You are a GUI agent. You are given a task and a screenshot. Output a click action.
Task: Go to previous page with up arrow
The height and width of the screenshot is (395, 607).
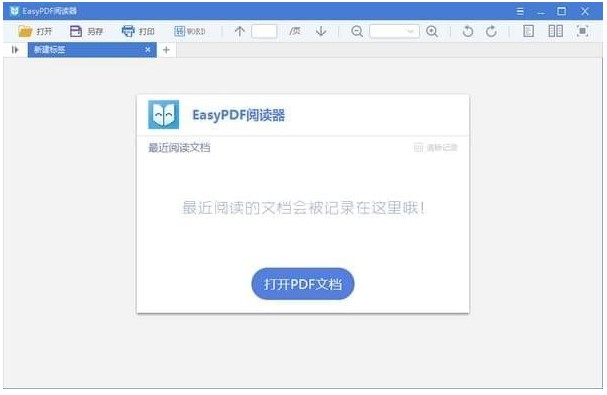(240, 31)
